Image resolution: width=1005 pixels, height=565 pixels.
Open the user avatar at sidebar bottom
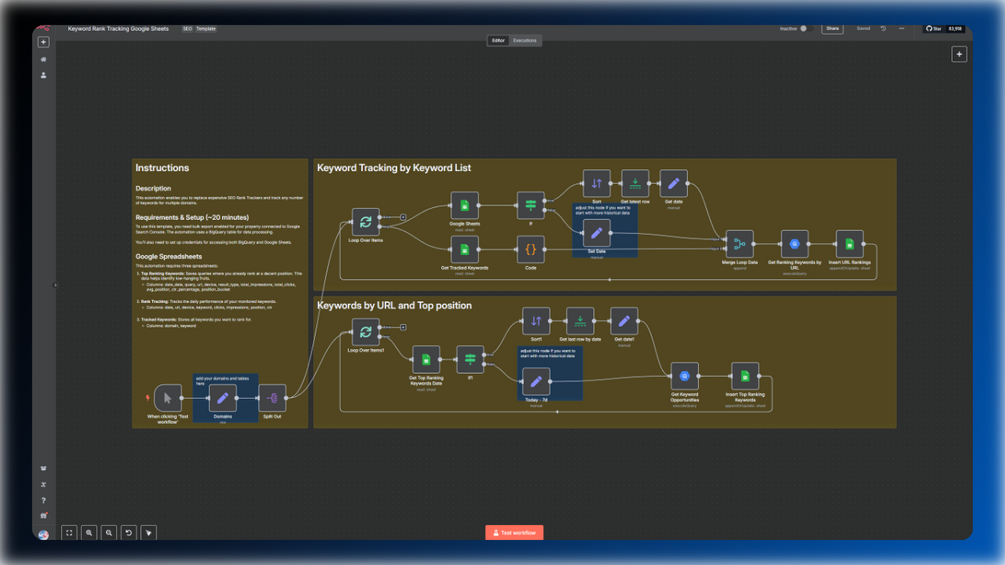tap(44, 535)
